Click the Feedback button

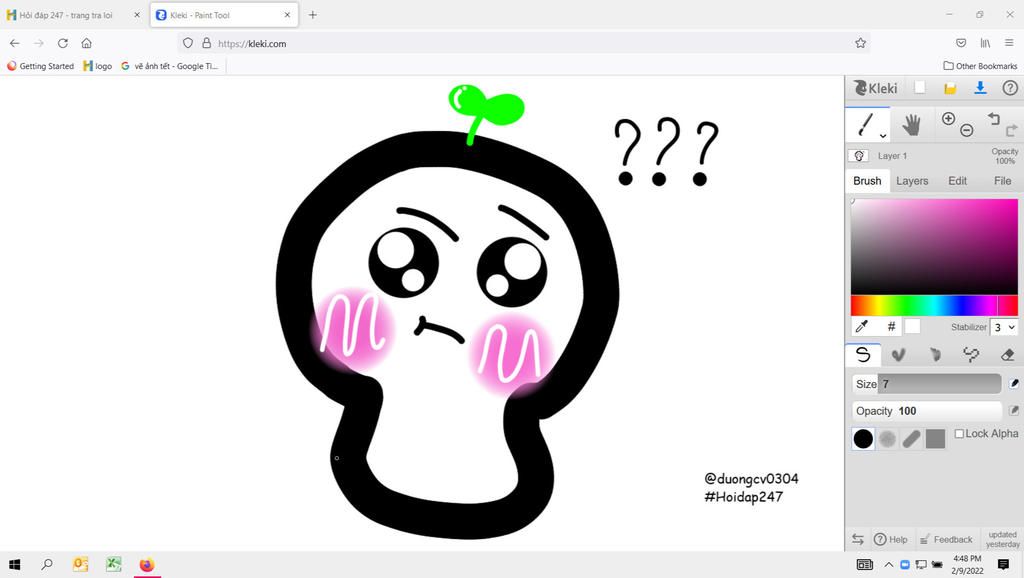coord(946,539)
